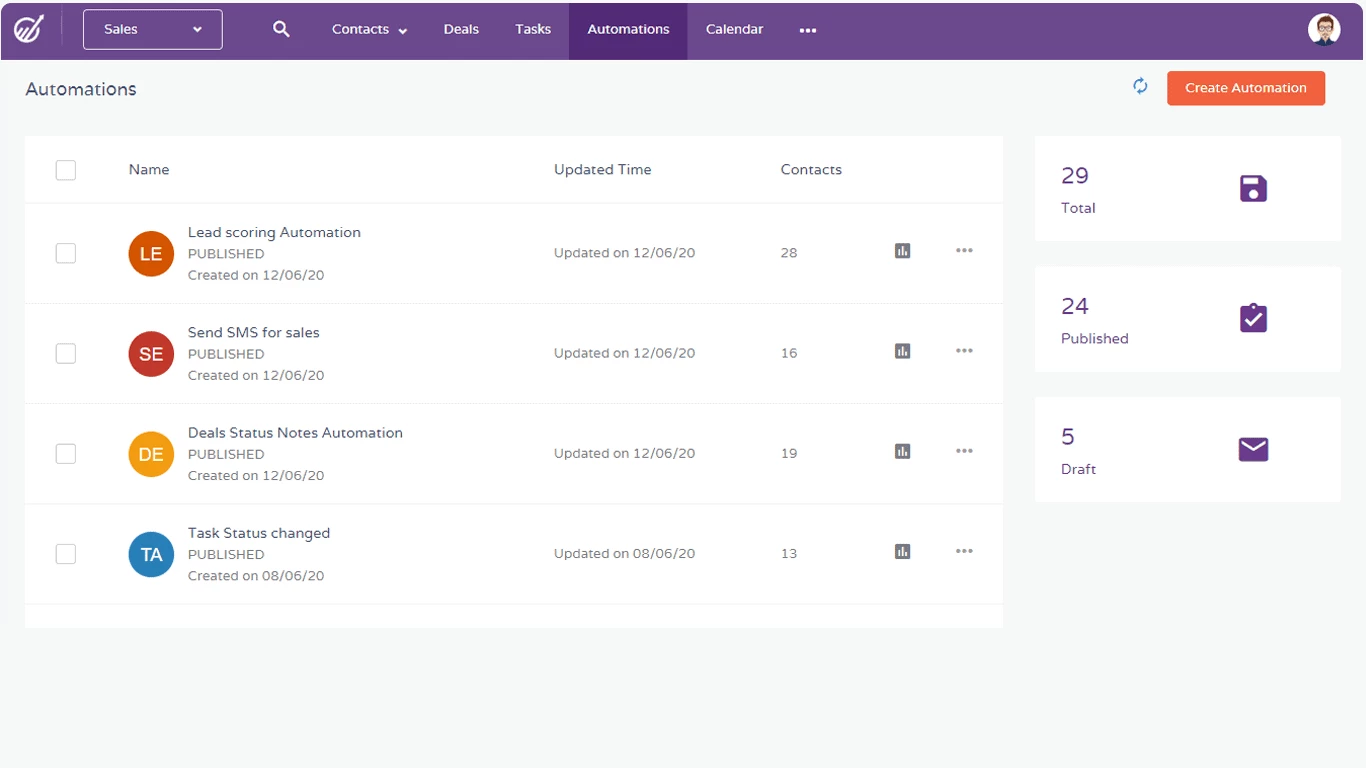Viewport: 1366px width, 768px height.
Task: Click the contacts count 16
Action: point(789,353)
